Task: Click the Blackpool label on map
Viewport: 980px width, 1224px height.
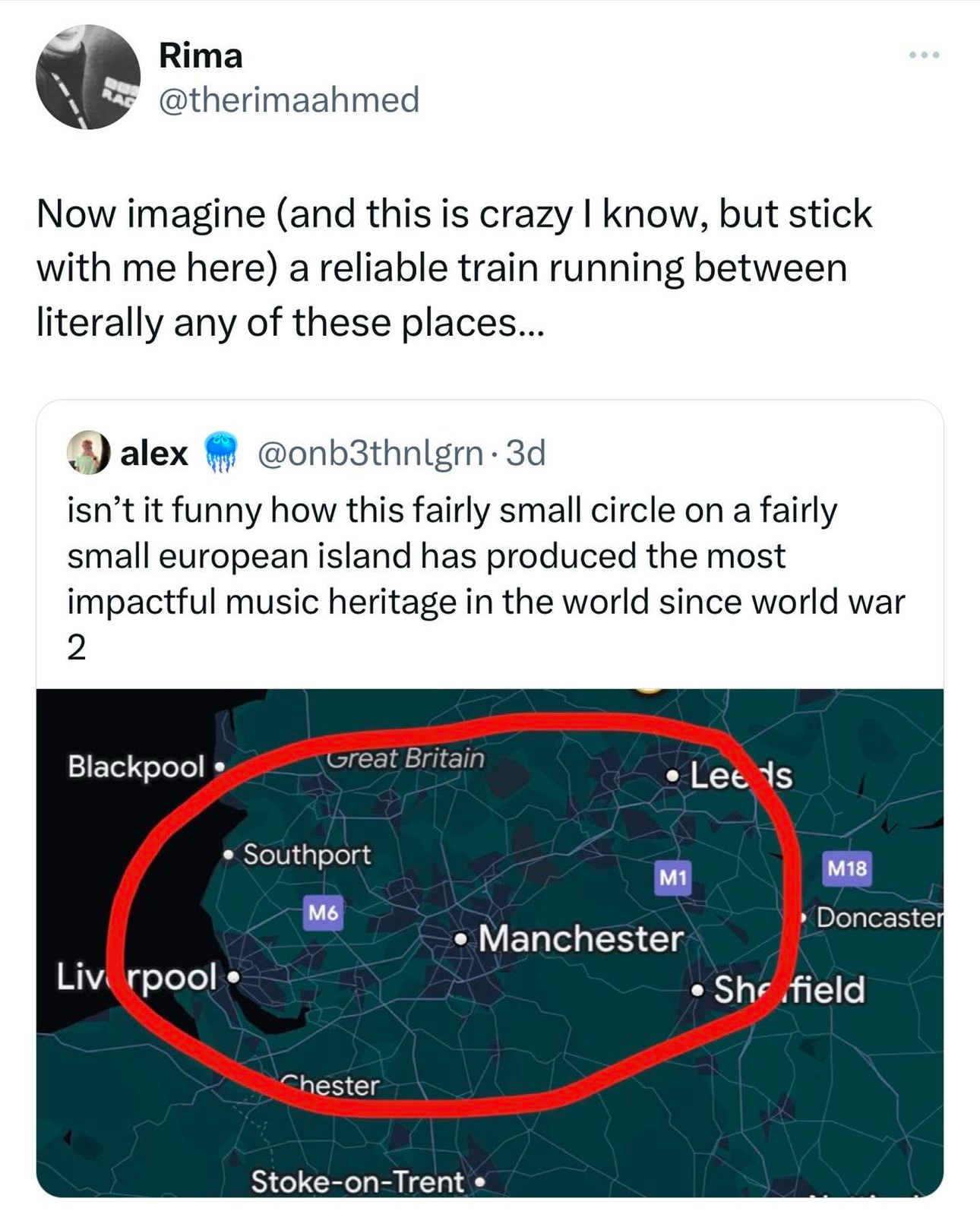Action: point(137,767)
